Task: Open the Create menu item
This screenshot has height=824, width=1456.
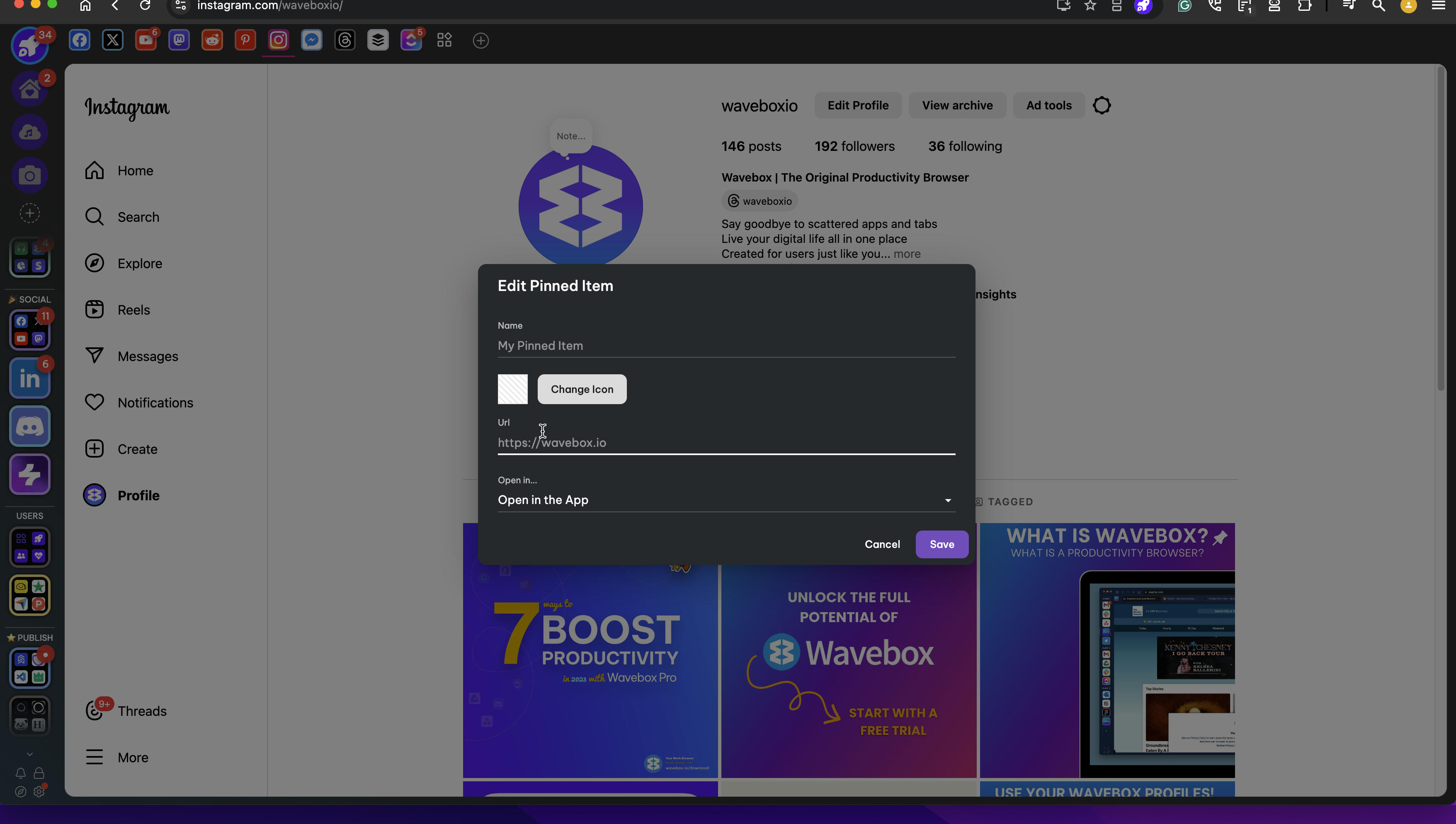Action: (121, 449)
